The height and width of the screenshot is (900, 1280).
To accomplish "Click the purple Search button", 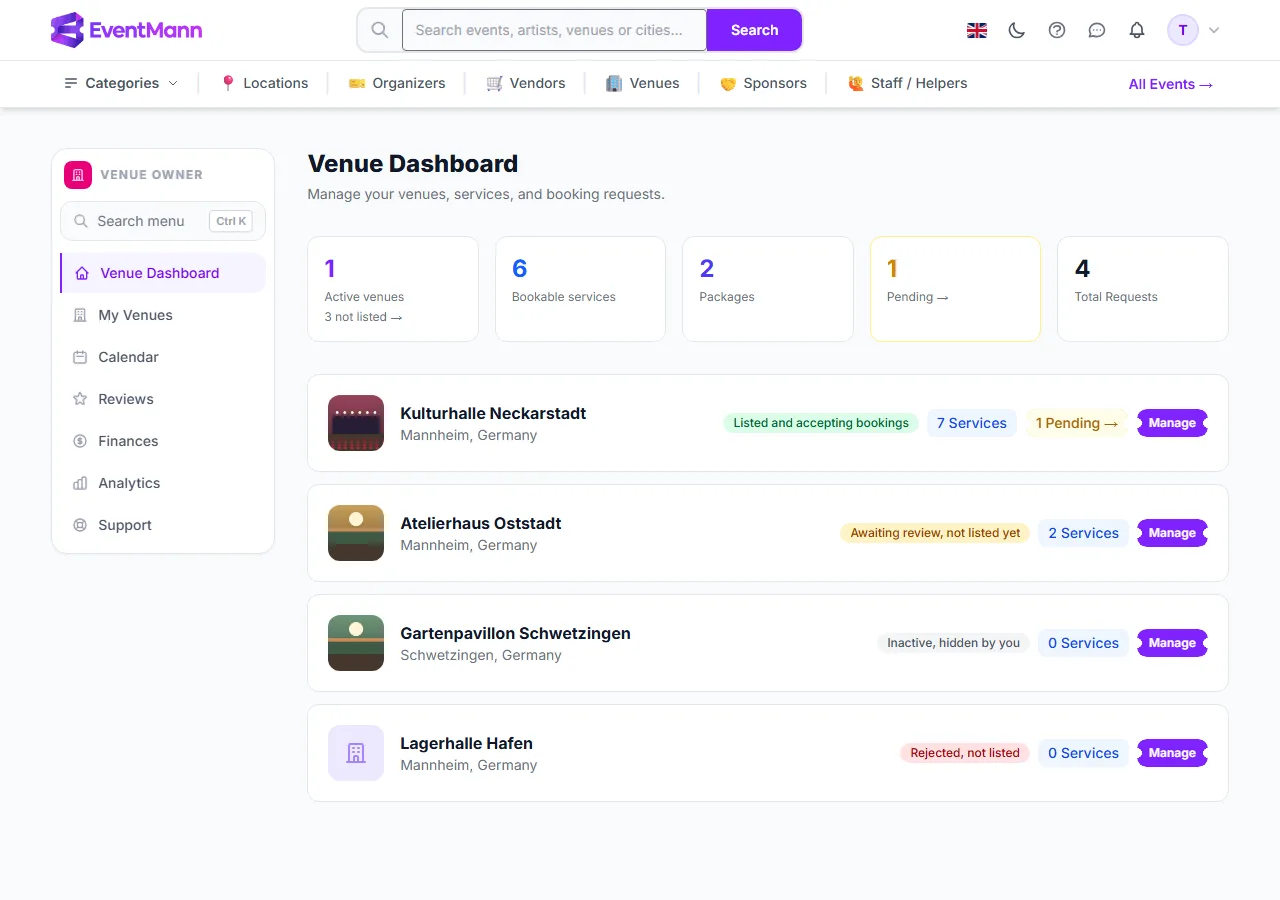I will coord(754,30).
